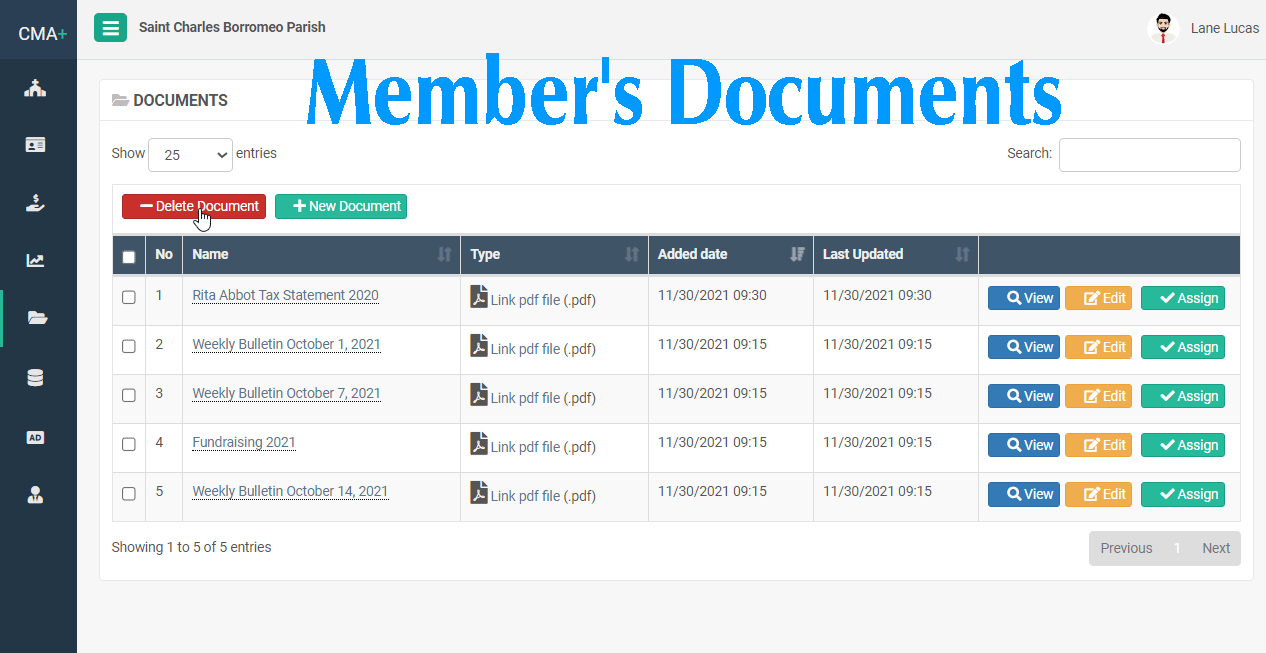
Task: Click the Search input field
Action: (1149, 155)
